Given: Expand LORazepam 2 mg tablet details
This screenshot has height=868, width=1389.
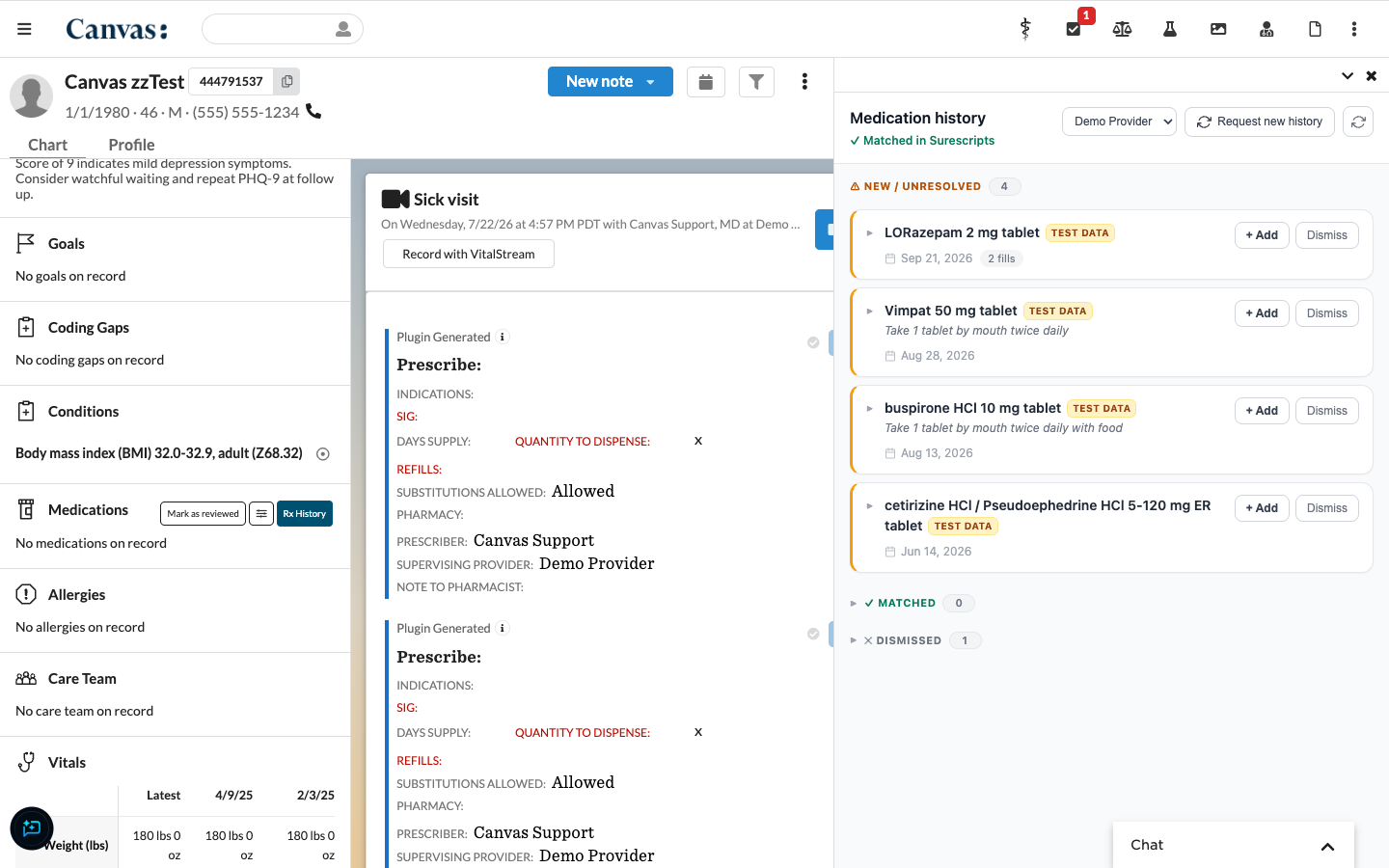Looking at the screenshot, I should point(869,233).
